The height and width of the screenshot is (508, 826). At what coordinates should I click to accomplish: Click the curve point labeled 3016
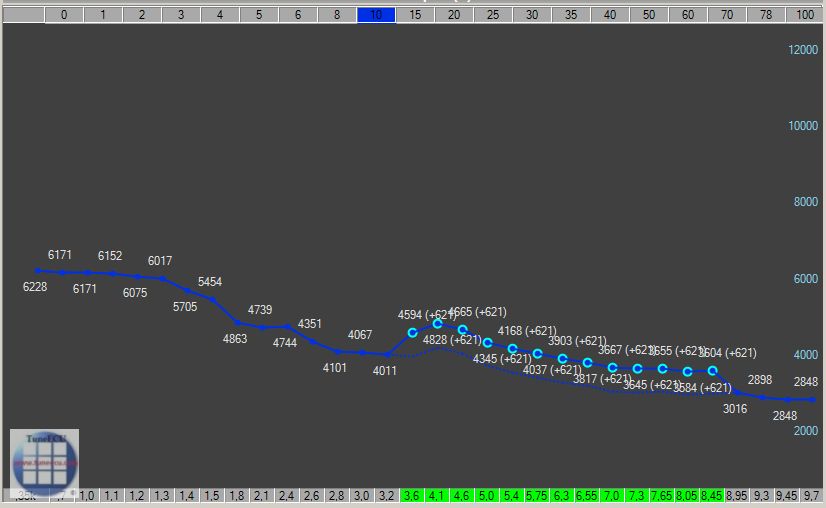(736, 391)
